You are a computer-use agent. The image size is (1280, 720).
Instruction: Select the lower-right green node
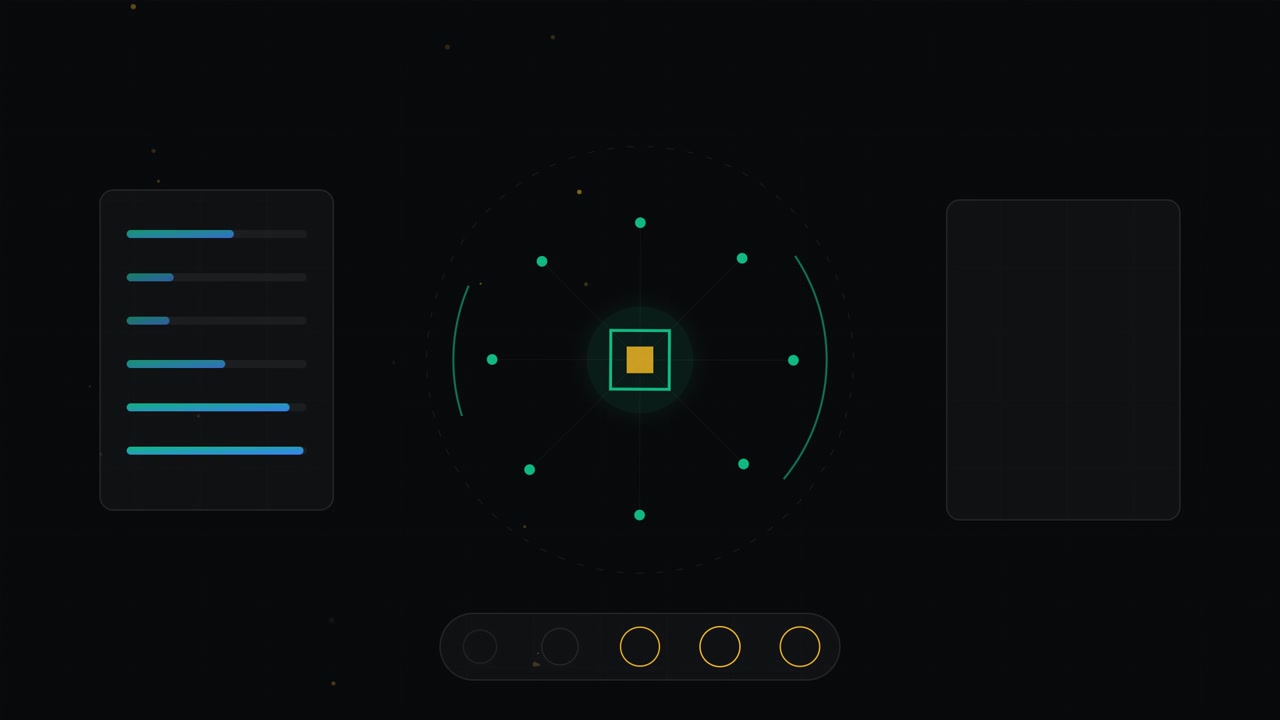click(x=743, y=464)
